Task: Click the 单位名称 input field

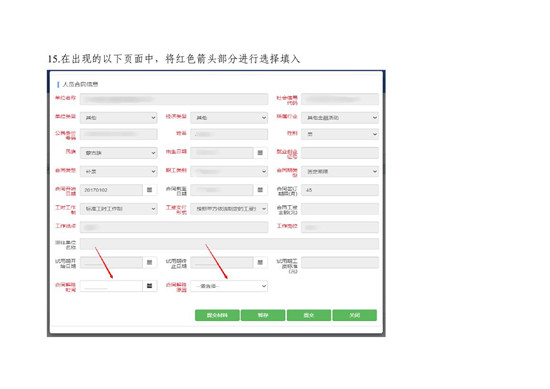Action: pos(174,99)
